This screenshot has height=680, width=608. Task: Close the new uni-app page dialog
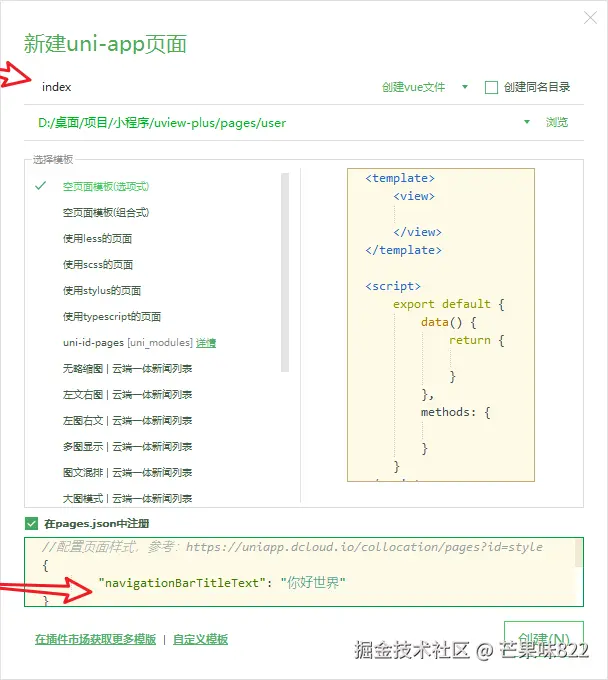point(590,18)
